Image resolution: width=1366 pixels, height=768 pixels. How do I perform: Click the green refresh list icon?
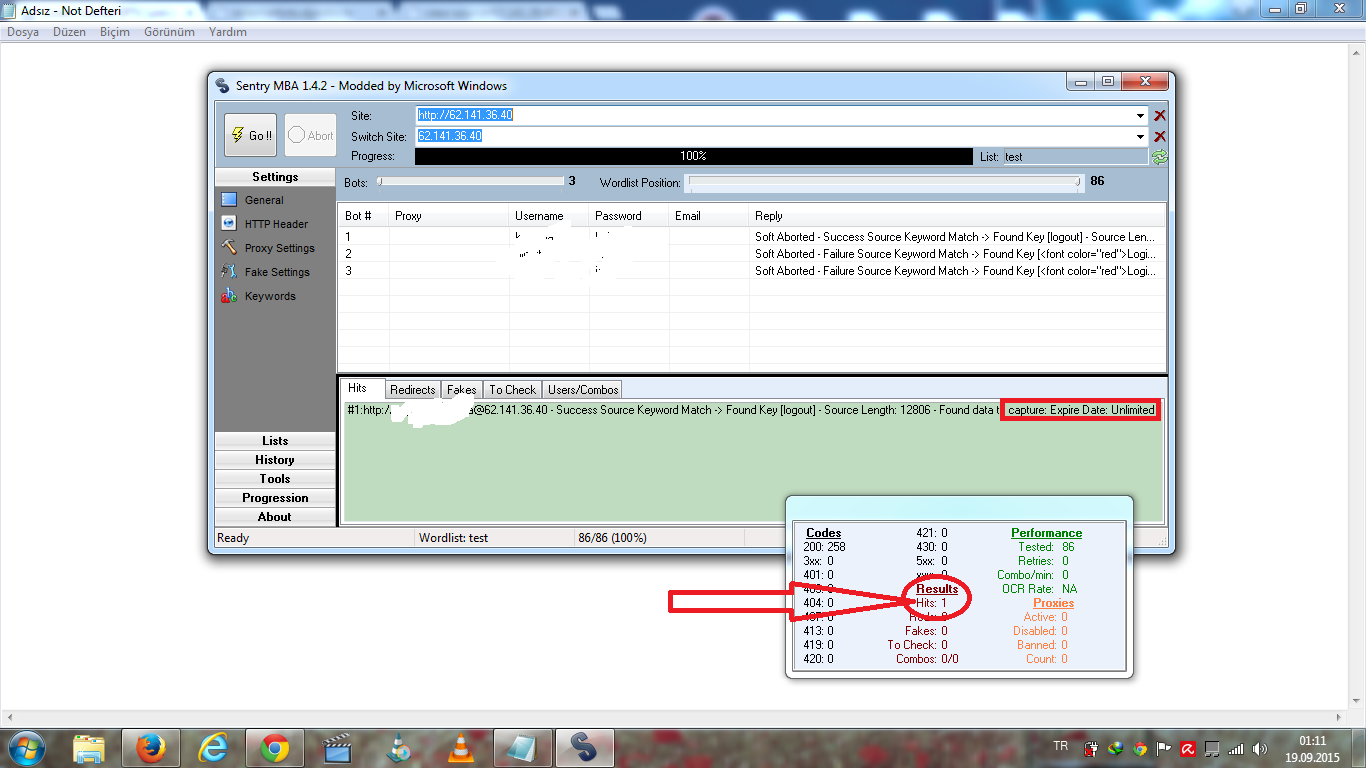click(x=1160, y=157)
